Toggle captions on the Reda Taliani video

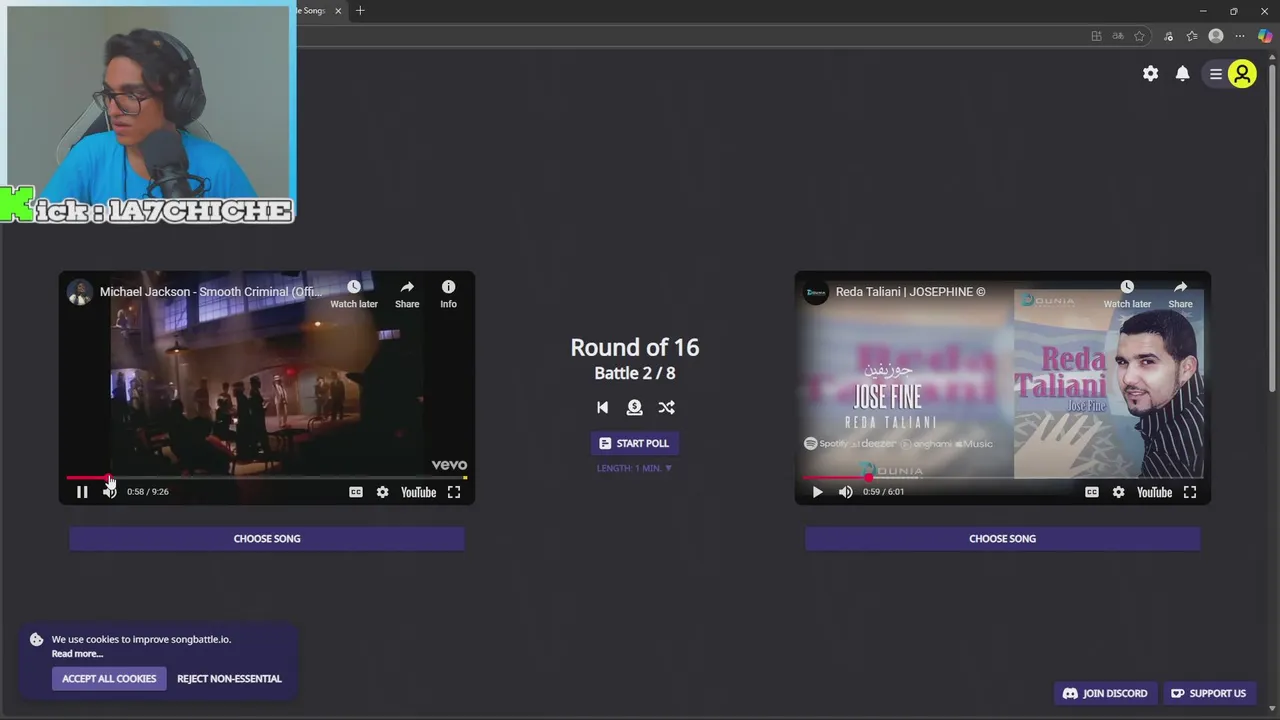(x=1091, y=492)
